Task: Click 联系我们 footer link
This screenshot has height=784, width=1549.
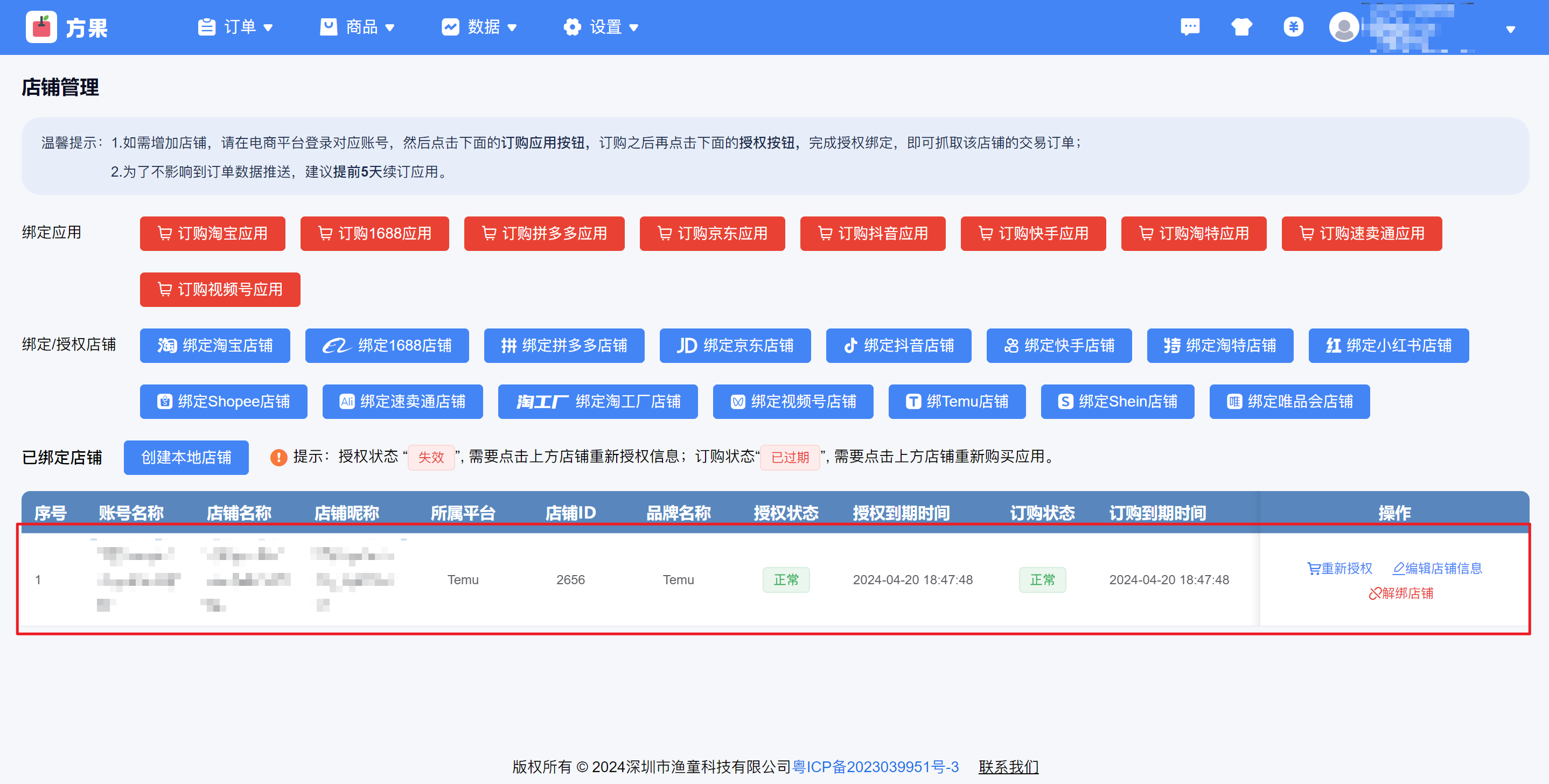Action: pyautogui.click(x=1008, y=767)
